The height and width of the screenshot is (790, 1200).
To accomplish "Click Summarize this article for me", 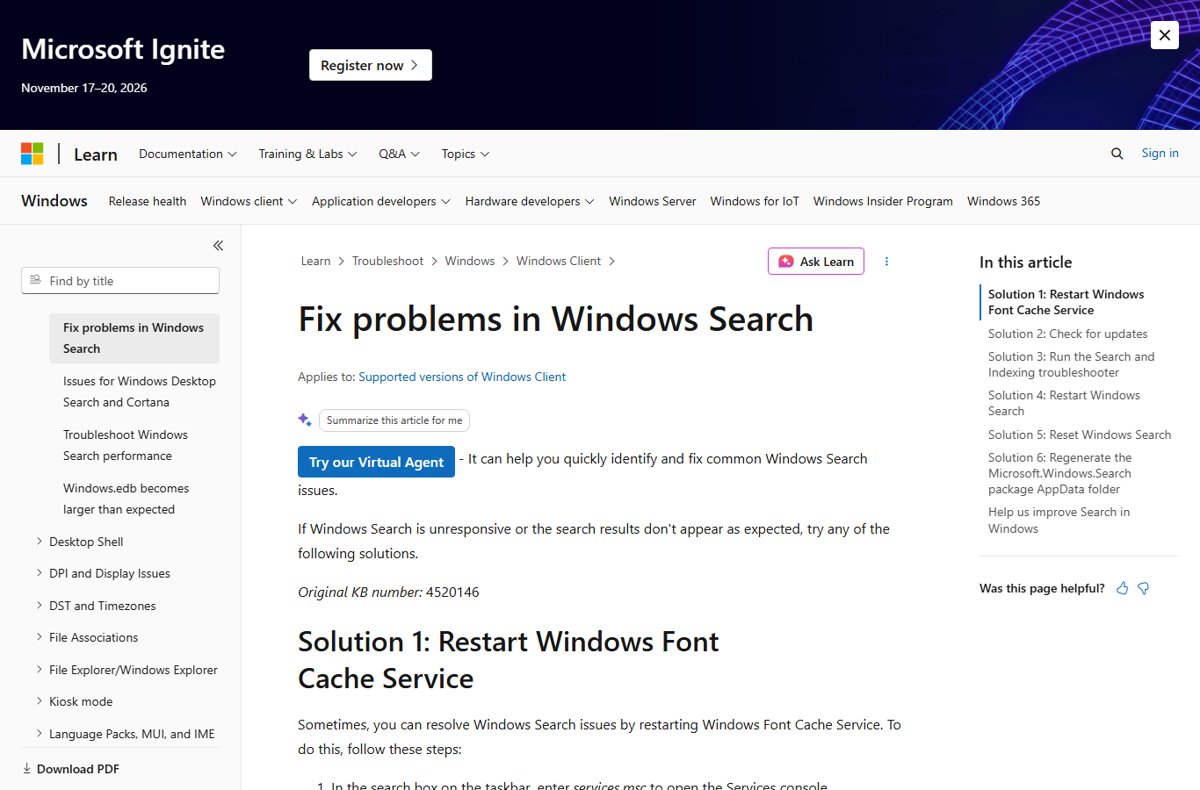I will click(x=394, y=420).
